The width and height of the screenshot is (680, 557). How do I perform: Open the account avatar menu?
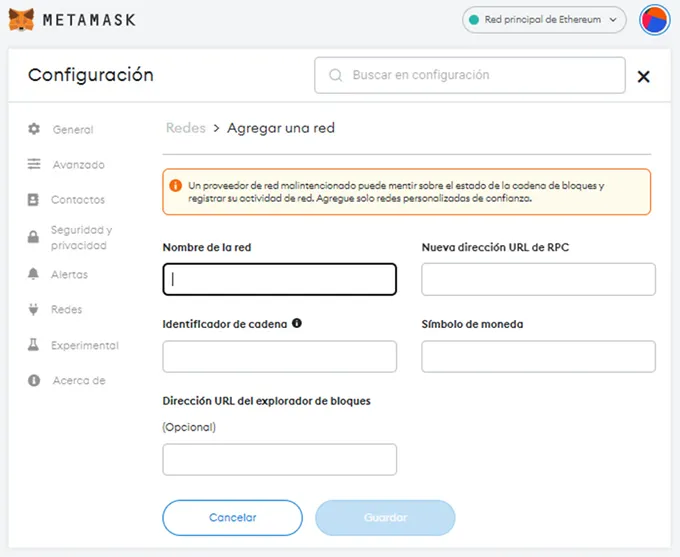[654, 19]
